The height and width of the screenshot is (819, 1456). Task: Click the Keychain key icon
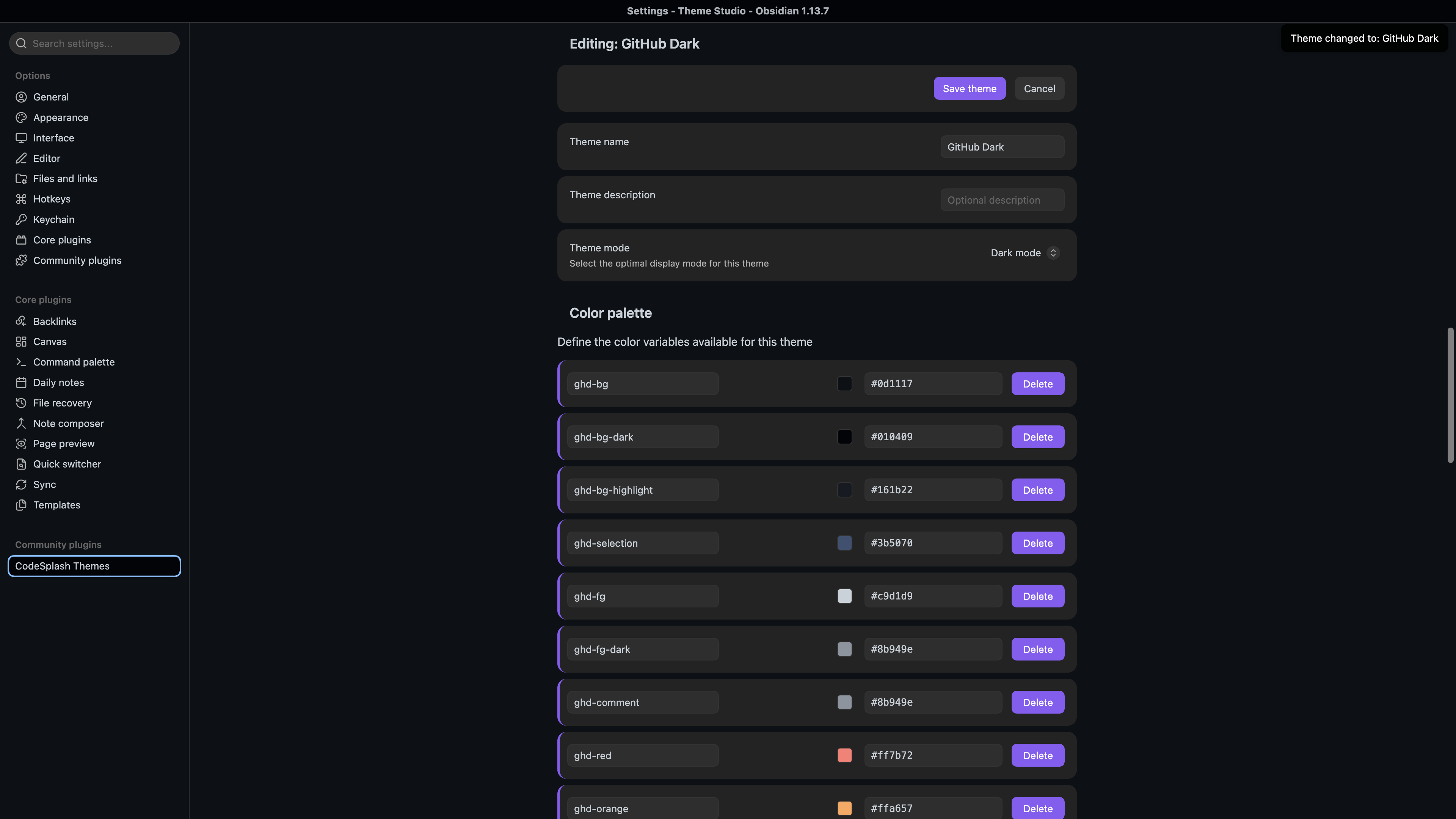21,219
